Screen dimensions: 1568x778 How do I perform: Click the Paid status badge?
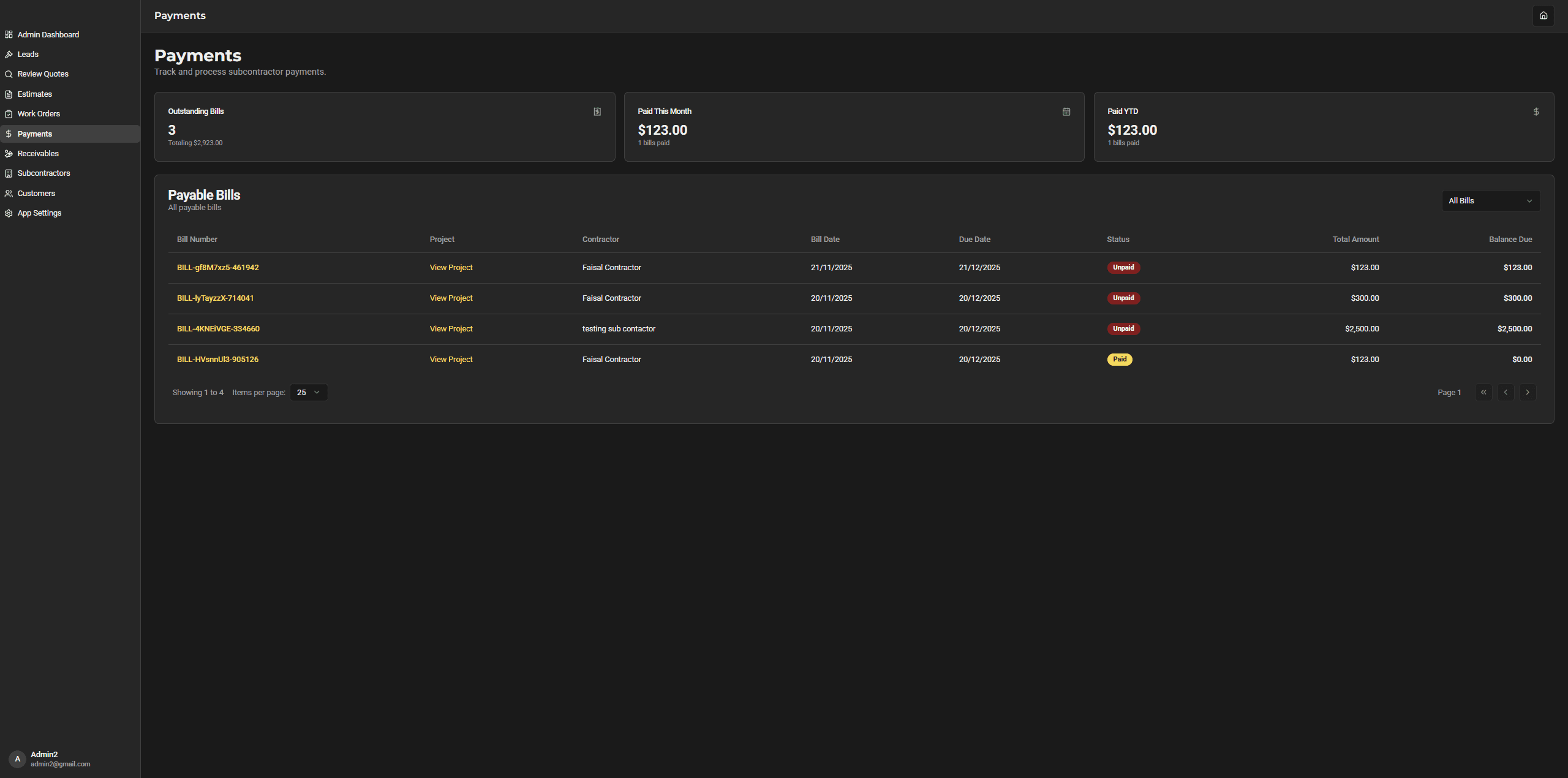[x=1120, y=360]
